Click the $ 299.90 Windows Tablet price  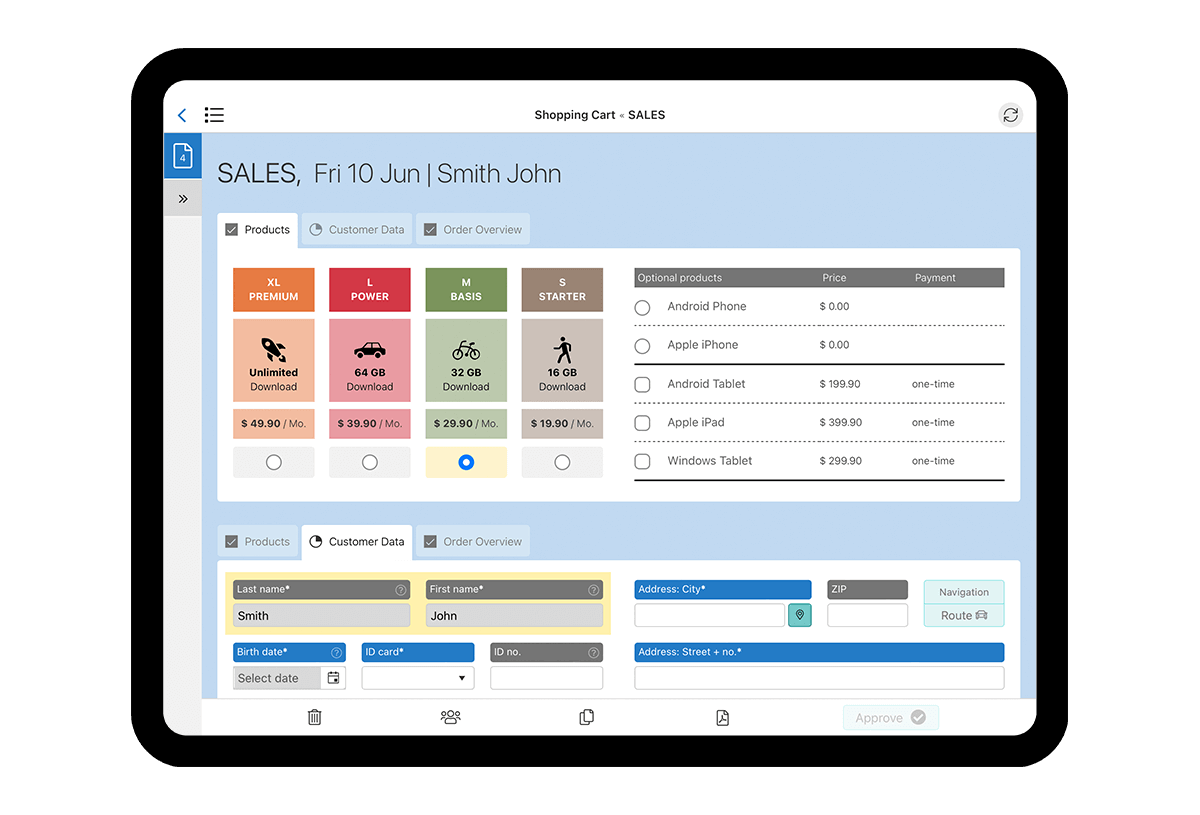840,461
